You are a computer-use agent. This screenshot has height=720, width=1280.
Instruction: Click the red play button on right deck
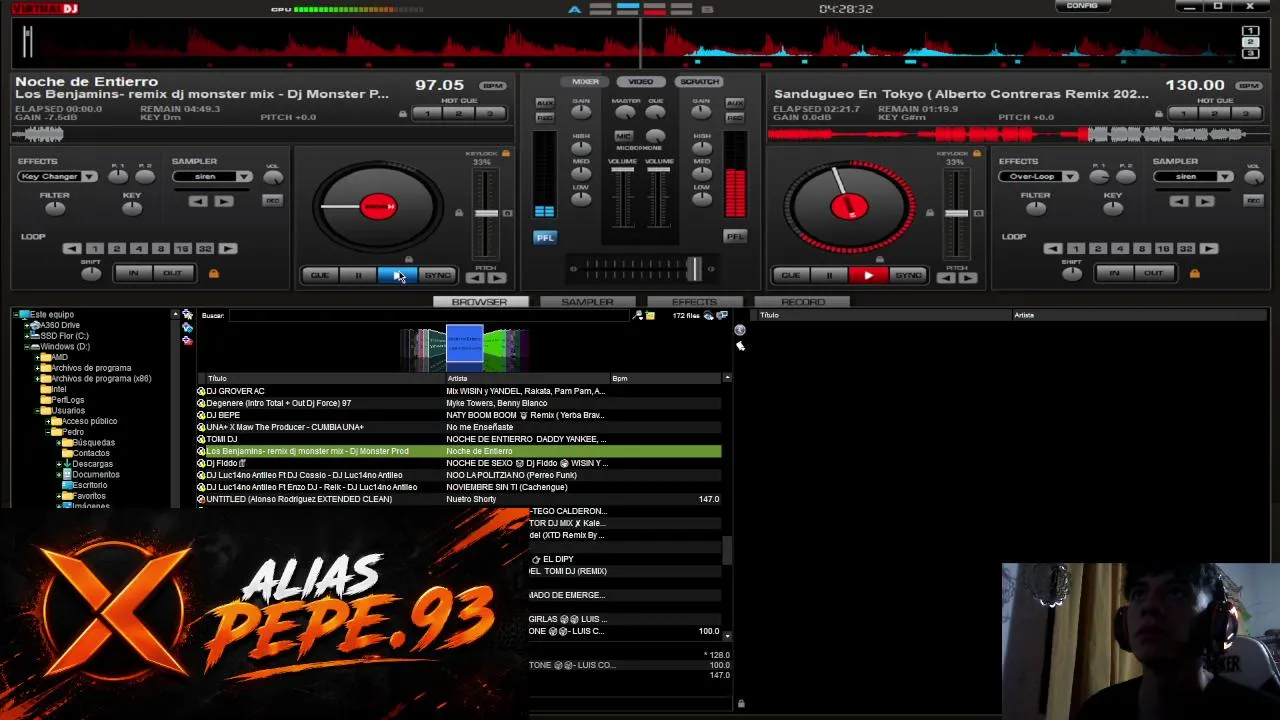click(868, 275)
